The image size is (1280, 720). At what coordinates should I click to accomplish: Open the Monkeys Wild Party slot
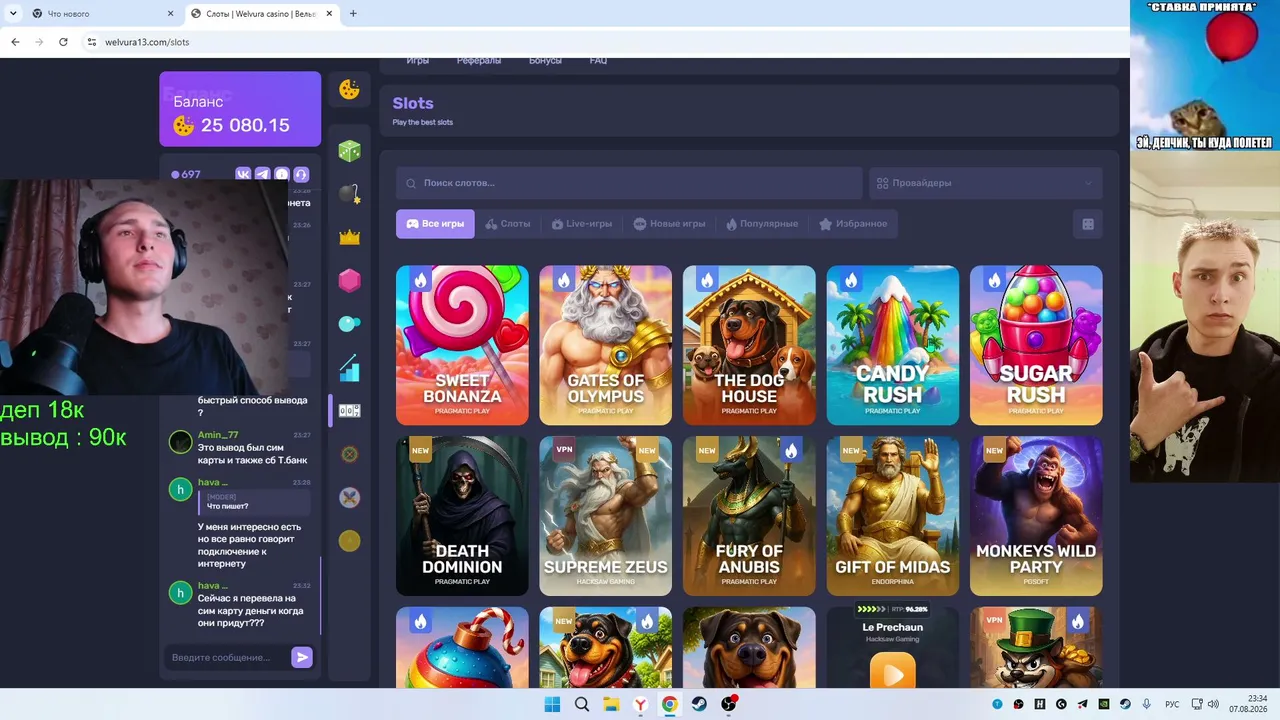tap(1036, 516)
